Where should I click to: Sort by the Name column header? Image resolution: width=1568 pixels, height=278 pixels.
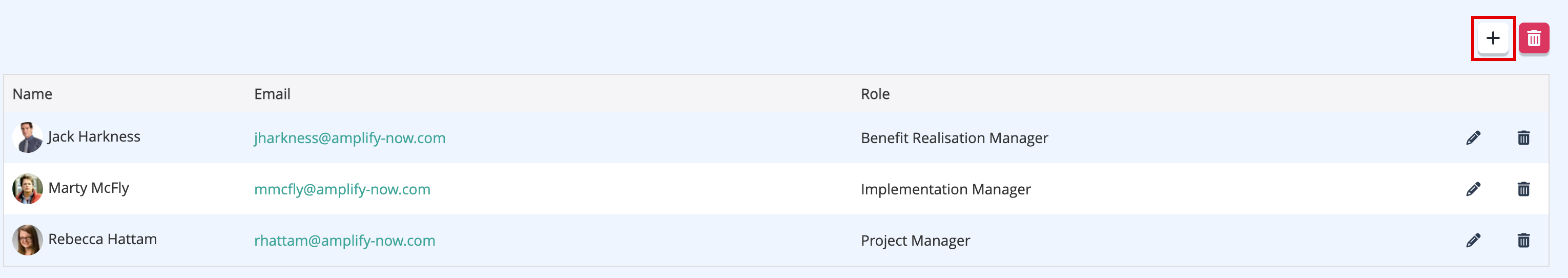pyautogui.click(x=32, y=94)
